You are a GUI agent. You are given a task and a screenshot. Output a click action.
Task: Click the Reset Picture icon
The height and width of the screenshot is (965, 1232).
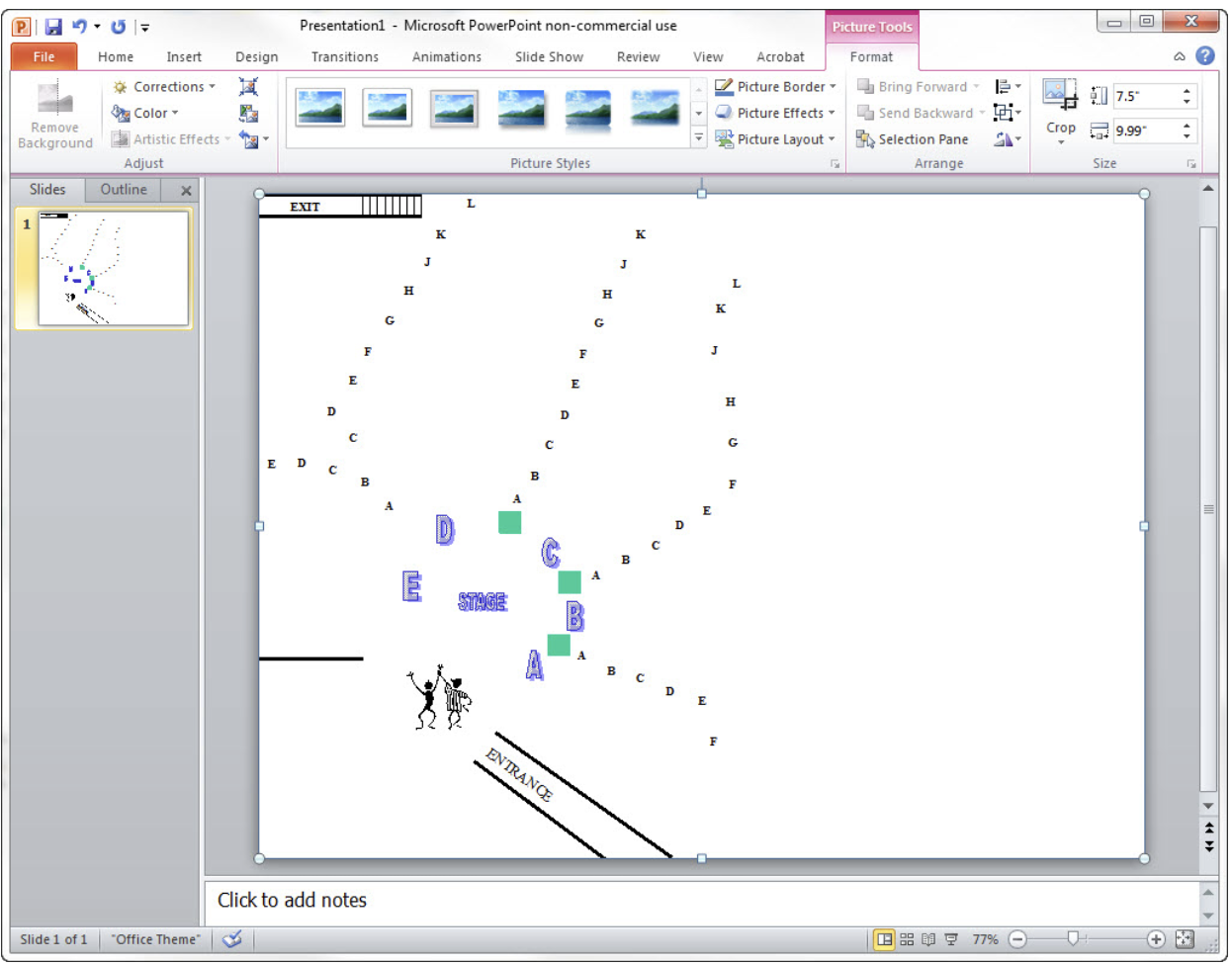click(x=249, y=139)
